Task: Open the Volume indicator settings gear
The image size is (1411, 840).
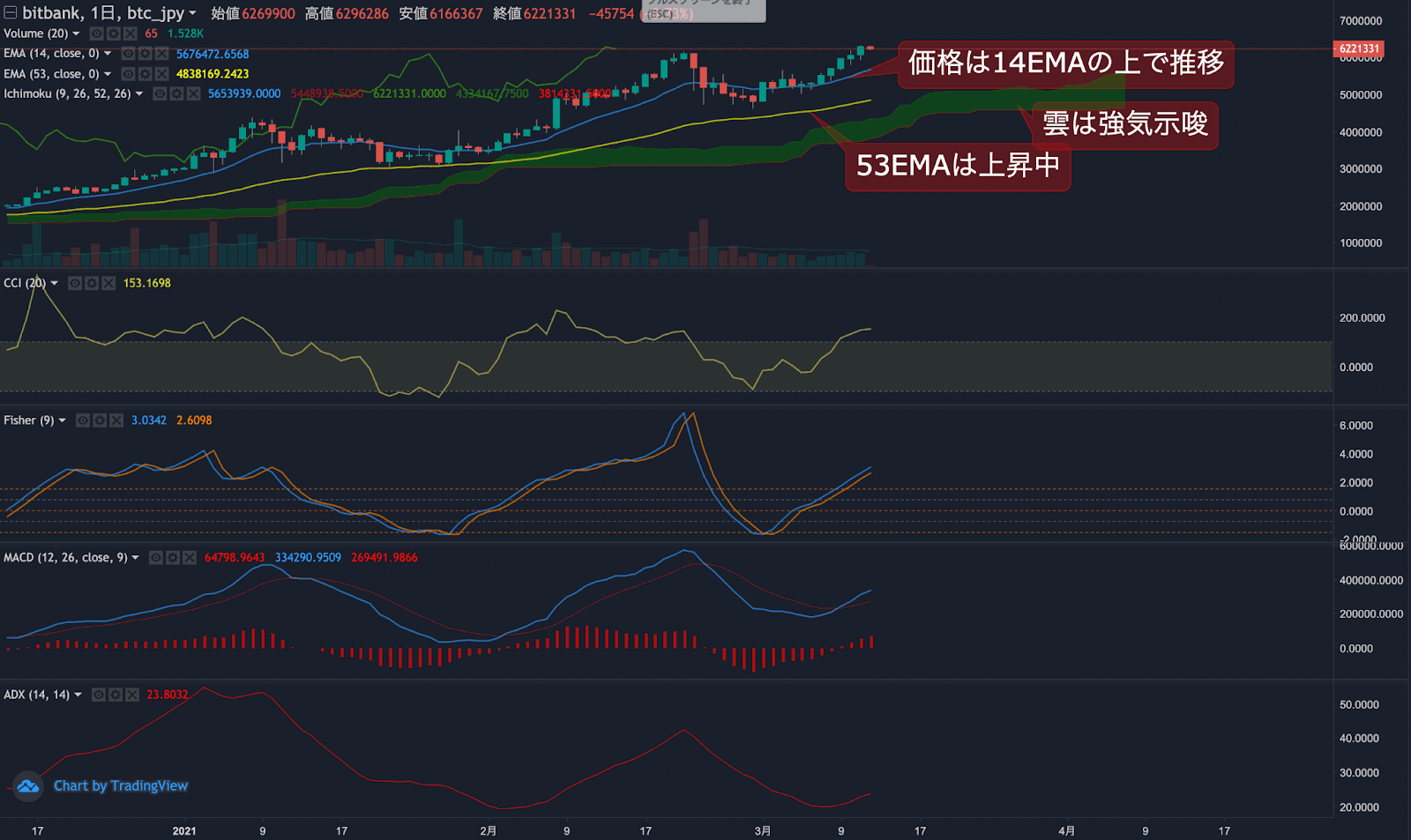Action: pyautogui.click(x=112, y=33)
